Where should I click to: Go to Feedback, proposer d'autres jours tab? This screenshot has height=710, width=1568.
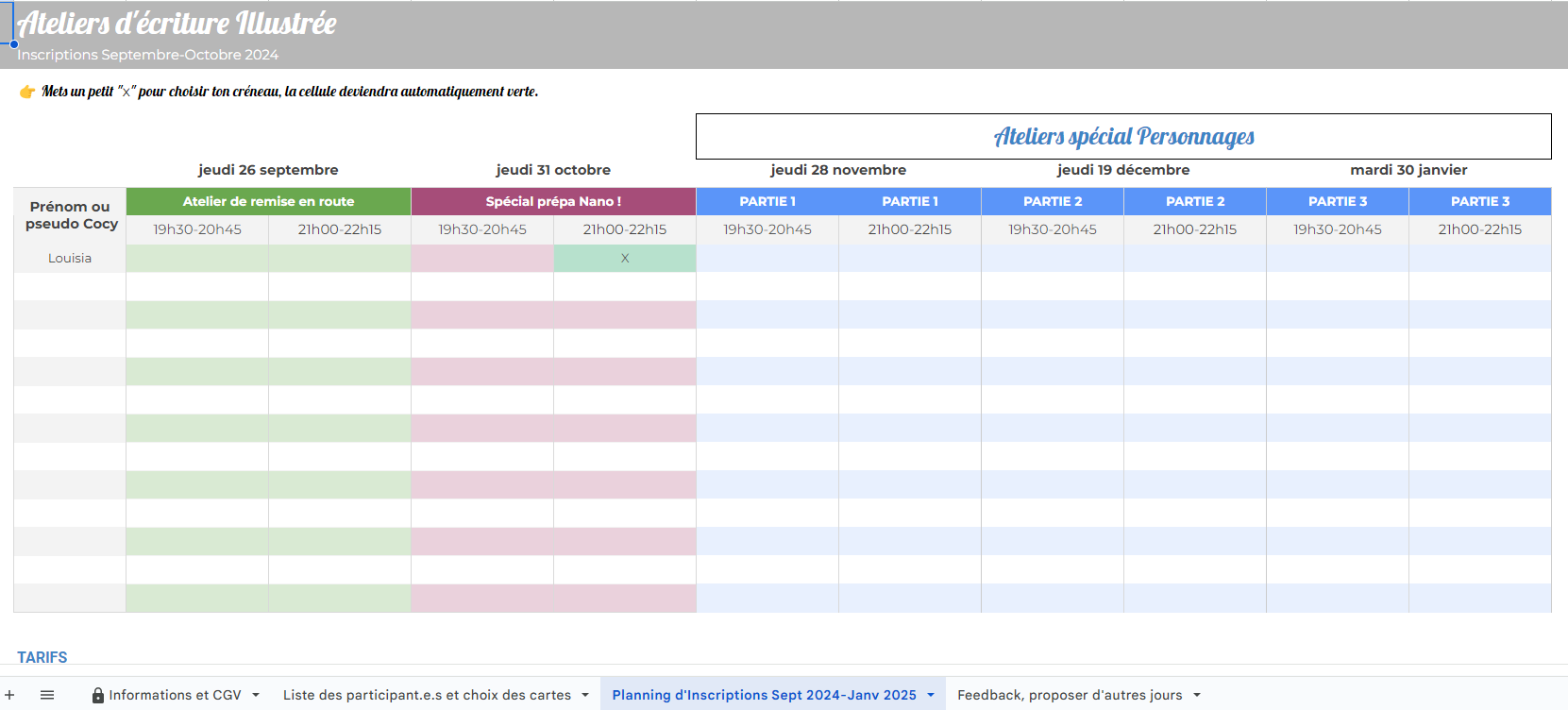coord(1070,695)
